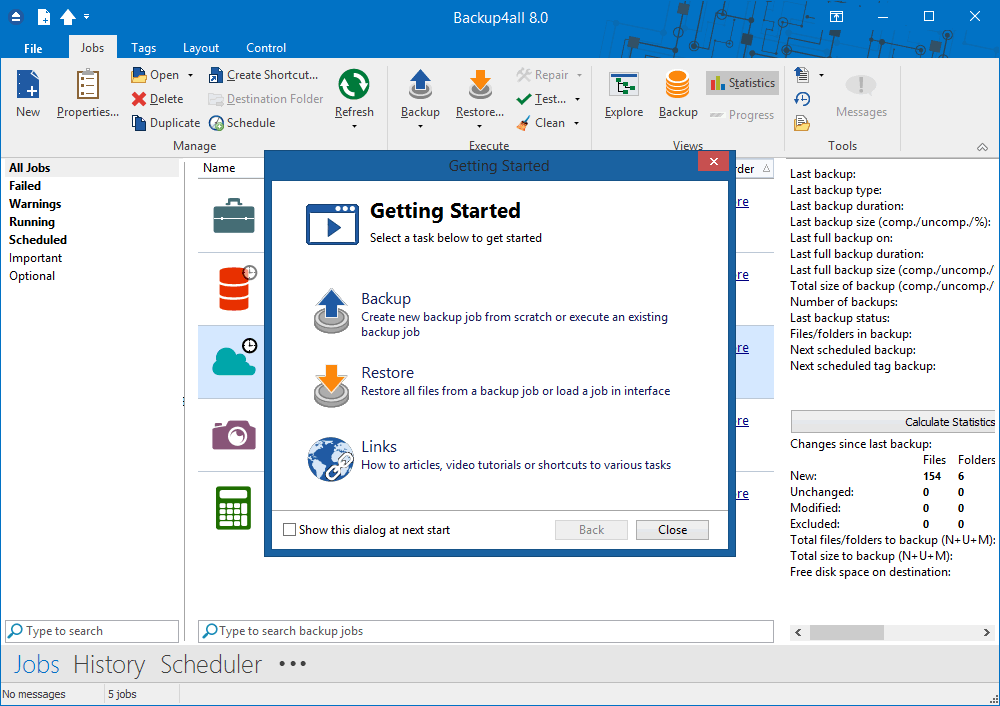Switch to Explore view
Viewport: 1000px width, 706px height.
tap(624, 94)
